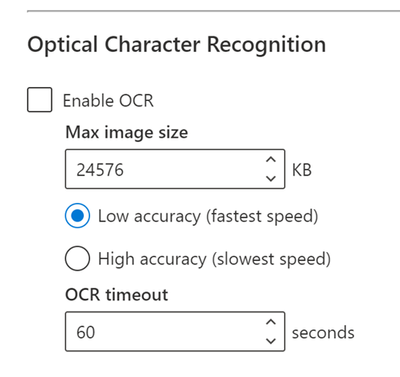The height and width of the screenshot is (377, 400).
Task: Click the Optical Character Recognition heading
Action: pyautogui.click(x=177, y=45)
